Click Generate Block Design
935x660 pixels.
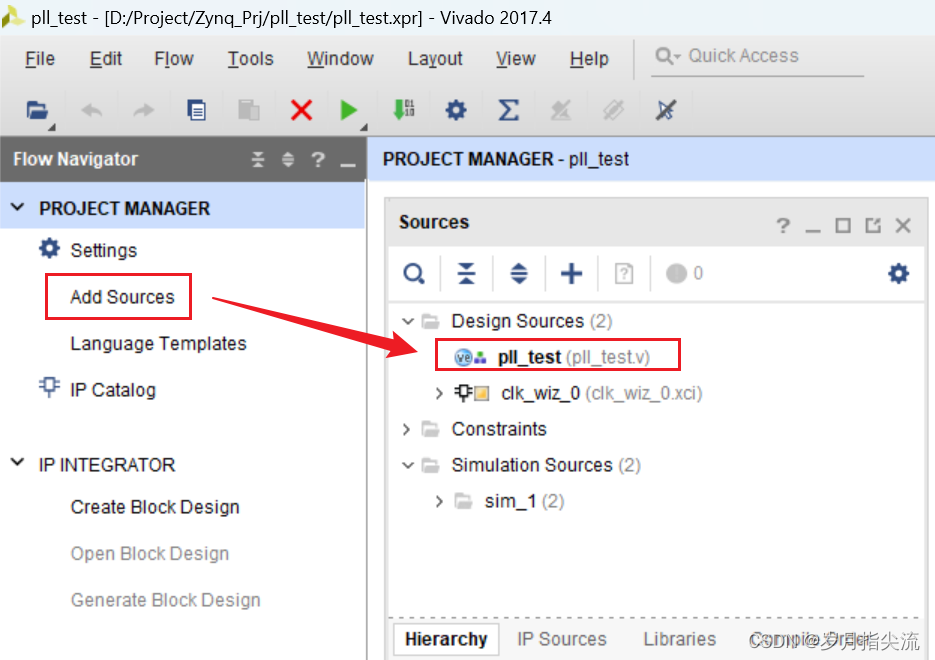(x=165, y=600)
